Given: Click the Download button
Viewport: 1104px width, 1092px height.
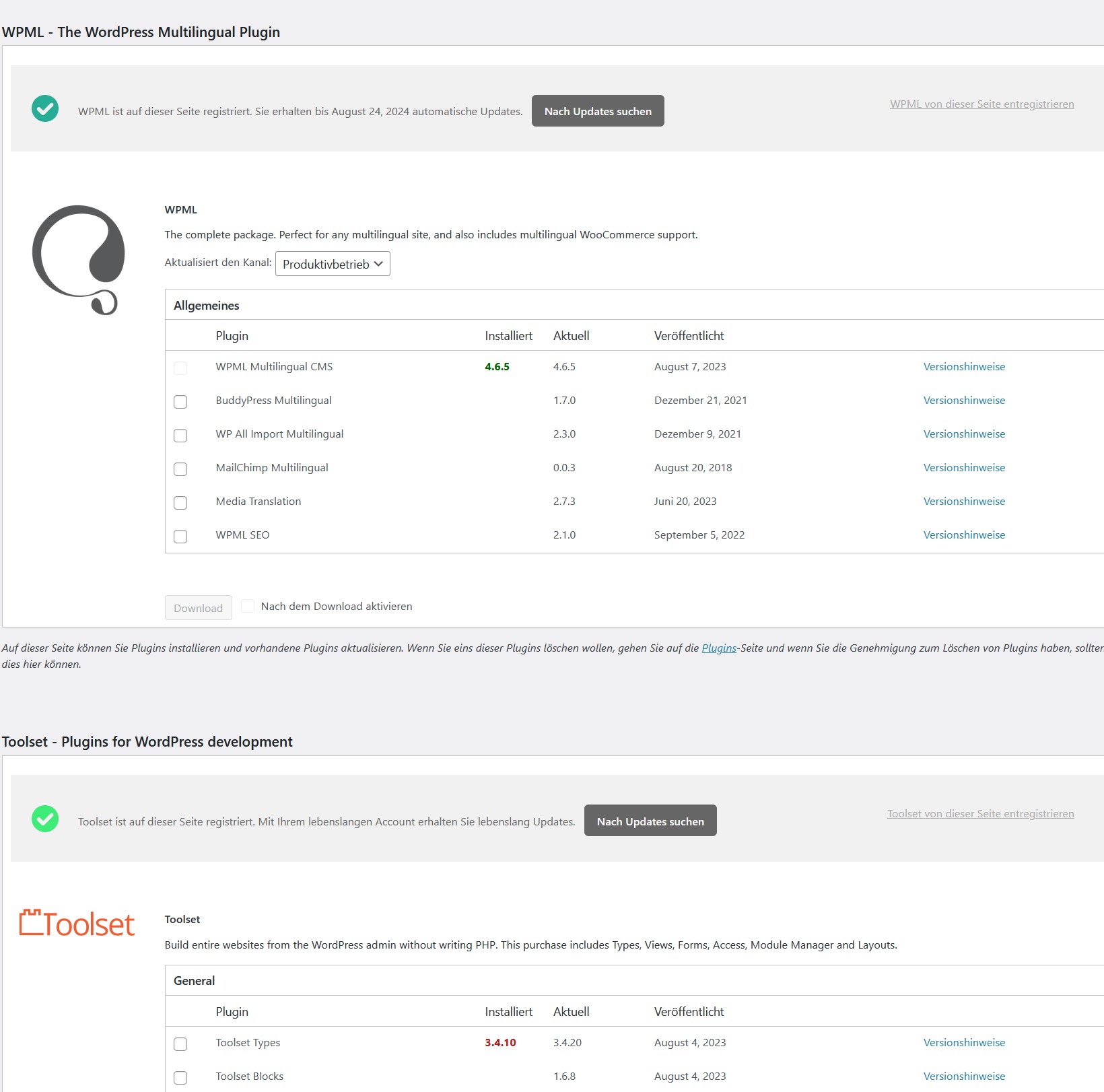Looking at the screenshot, I should [x=199, y=608].
